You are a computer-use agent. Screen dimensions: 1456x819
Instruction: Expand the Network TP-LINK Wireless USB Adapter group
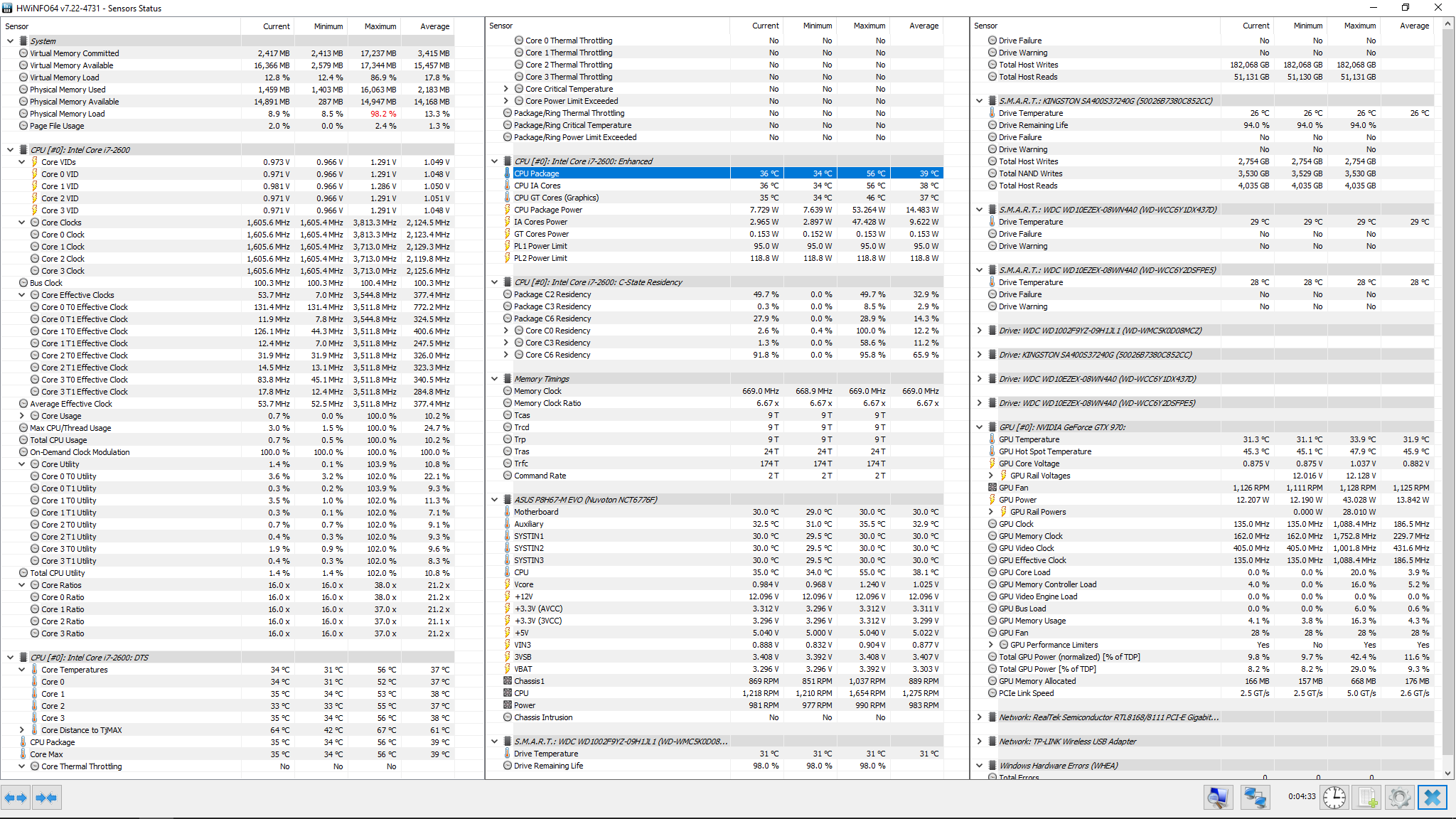[x=979, y=742]
